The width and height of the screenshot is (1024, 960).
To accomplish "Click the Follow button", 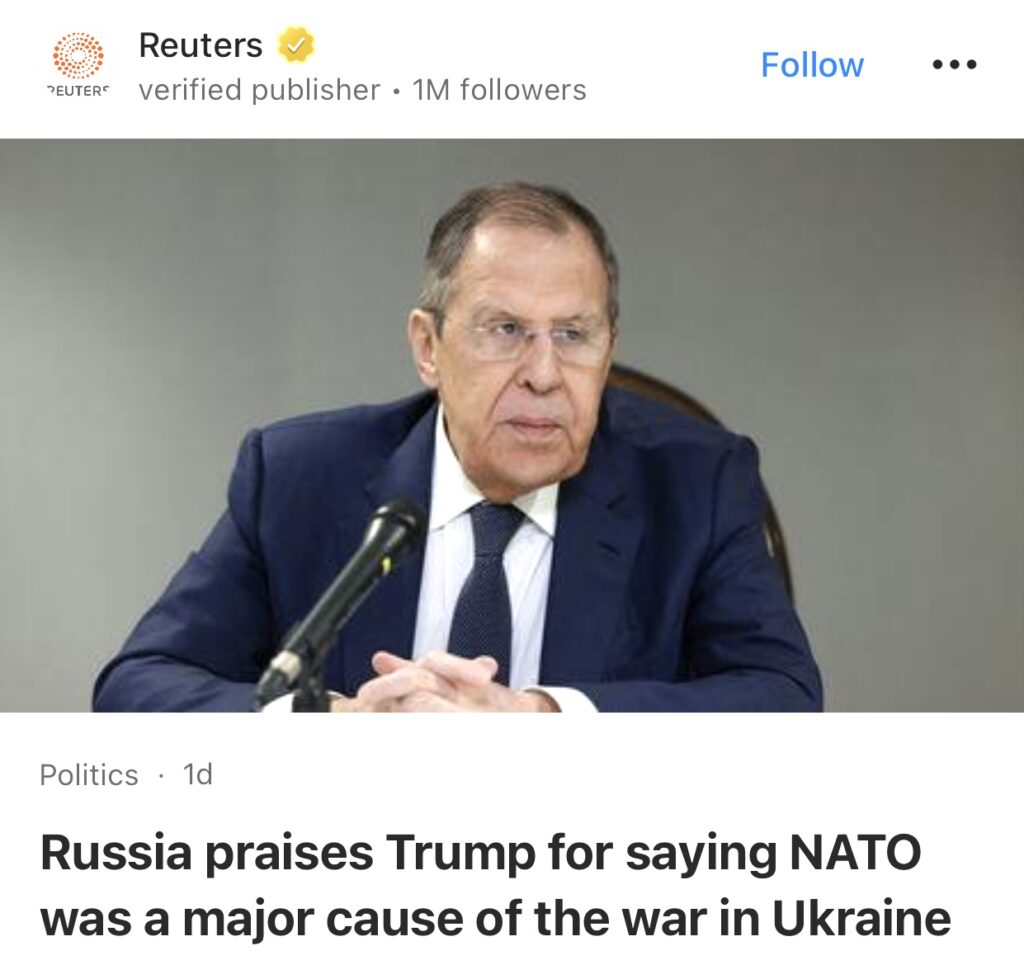I will (812, 65).
